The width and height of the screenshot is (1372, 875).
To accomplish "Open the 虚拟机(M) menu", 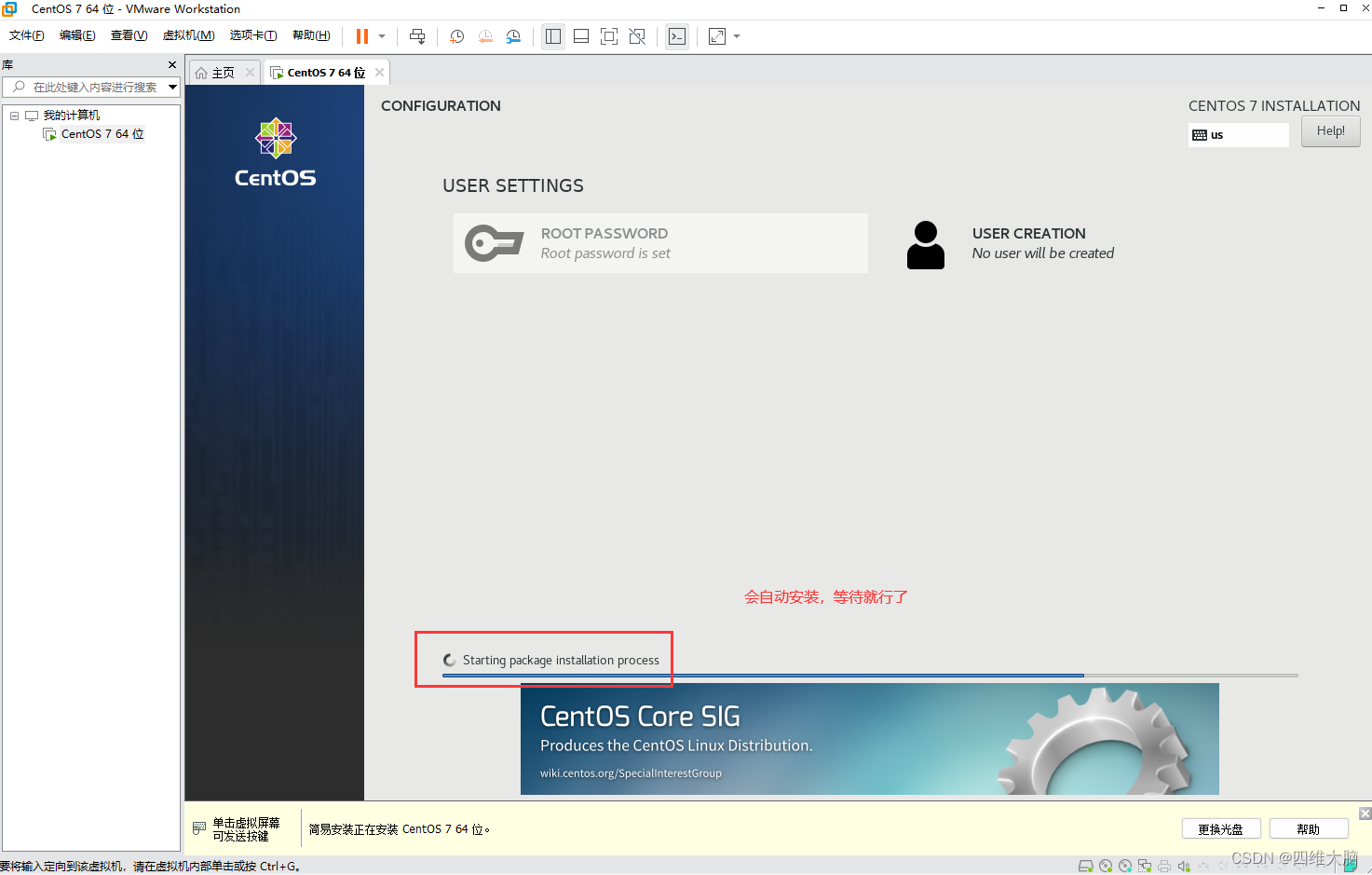I will 188,35.
